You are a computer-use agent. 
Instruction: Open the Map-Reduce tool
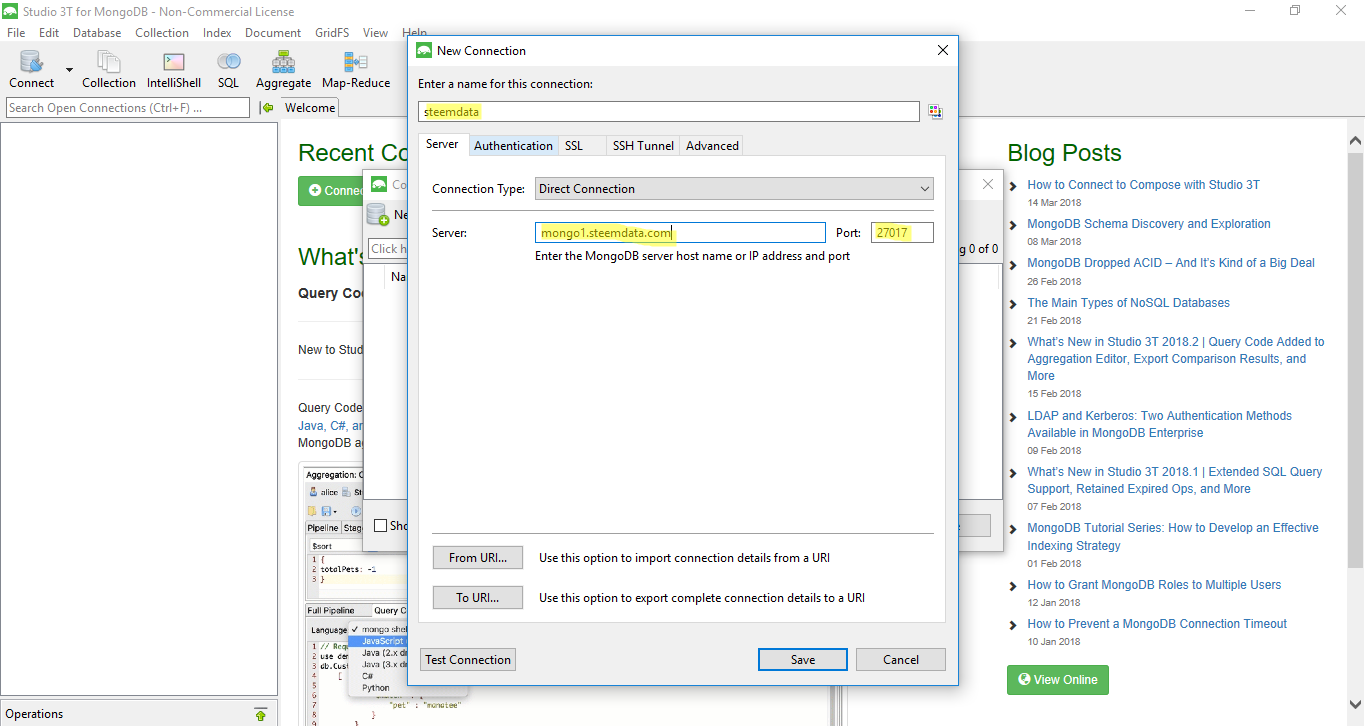(x=356, y=70)
